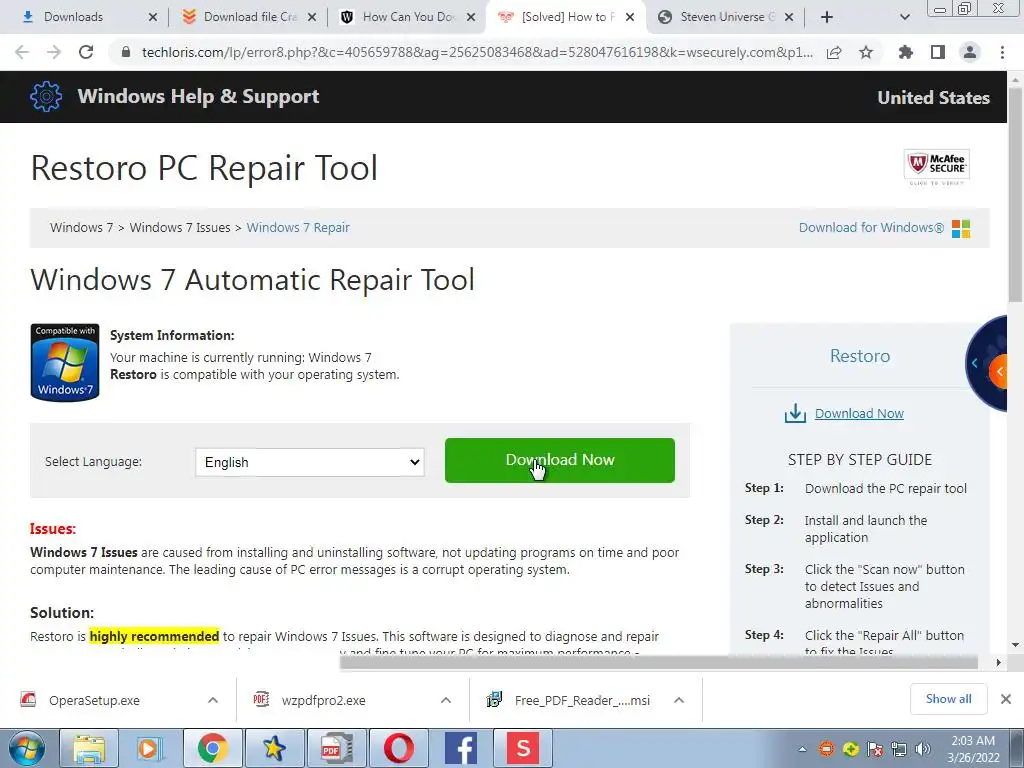Image resolution: width=1024 pixels, height=768 pixels.
Task: Click the vertical scrollbar down arrow
Action: tap(1016, 645)
